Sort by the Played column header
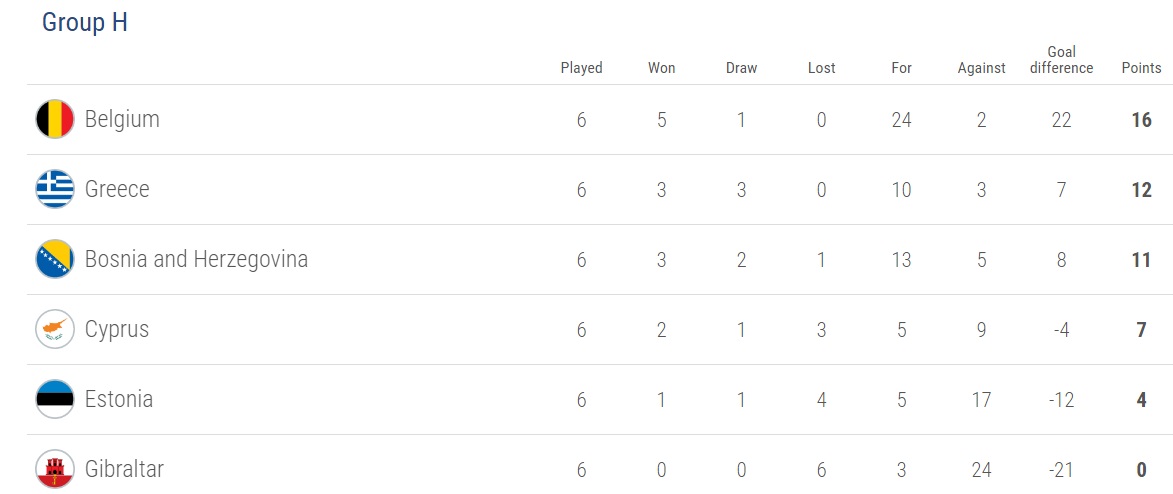 (x=581, y=68)
